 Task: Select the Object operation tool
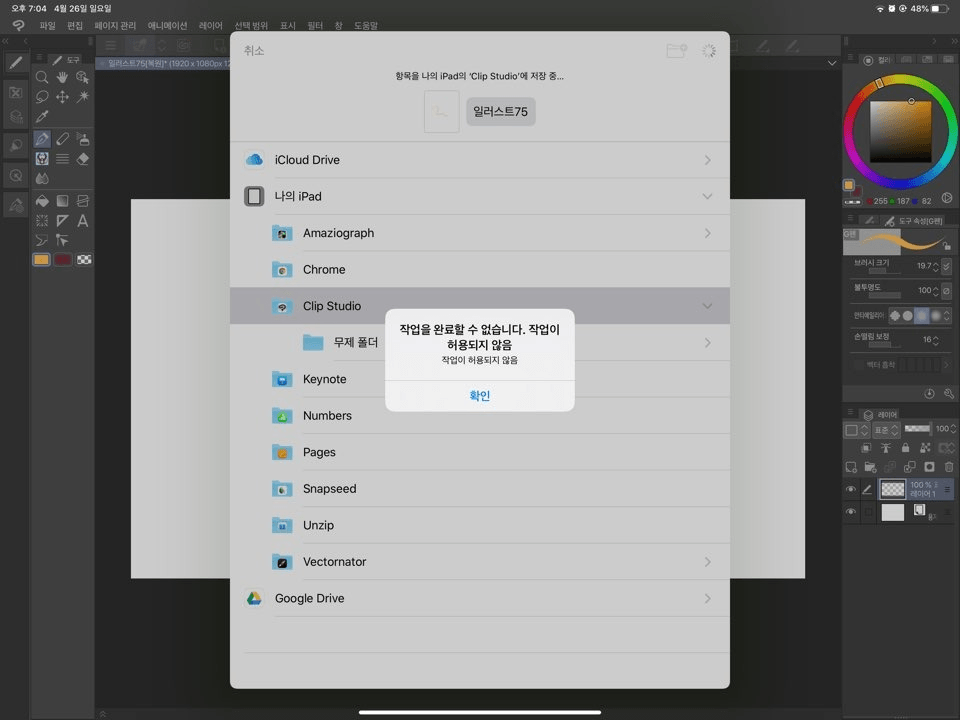click(x=83, y=77)
